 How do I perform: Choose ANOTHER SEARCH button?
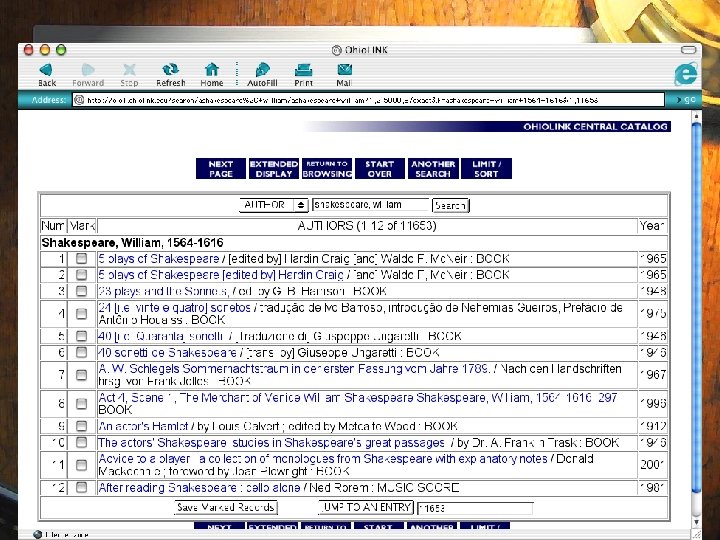pos(433,169)
